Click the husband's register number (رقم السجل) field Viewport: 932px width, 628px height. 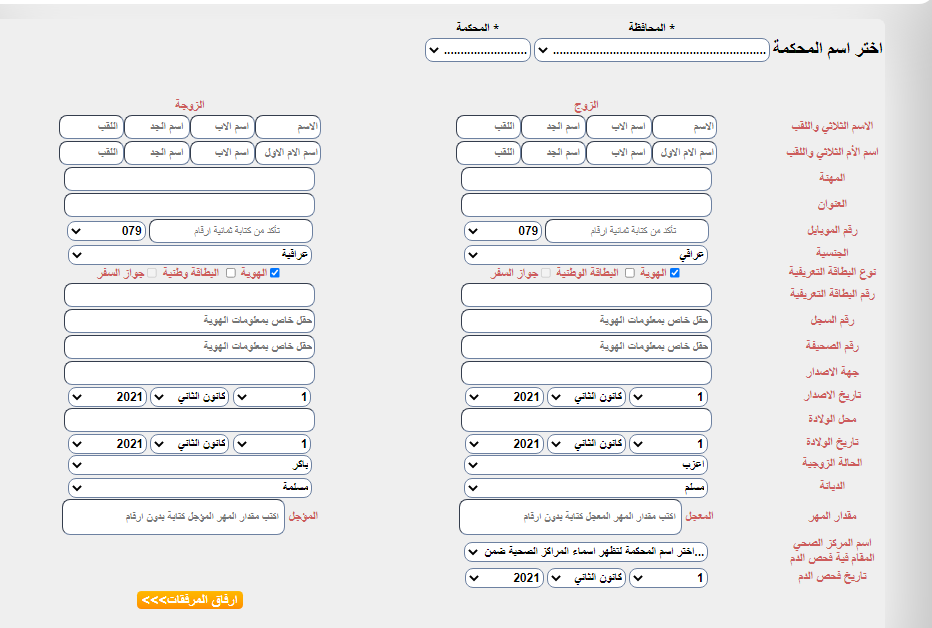(x=586, y=321)
